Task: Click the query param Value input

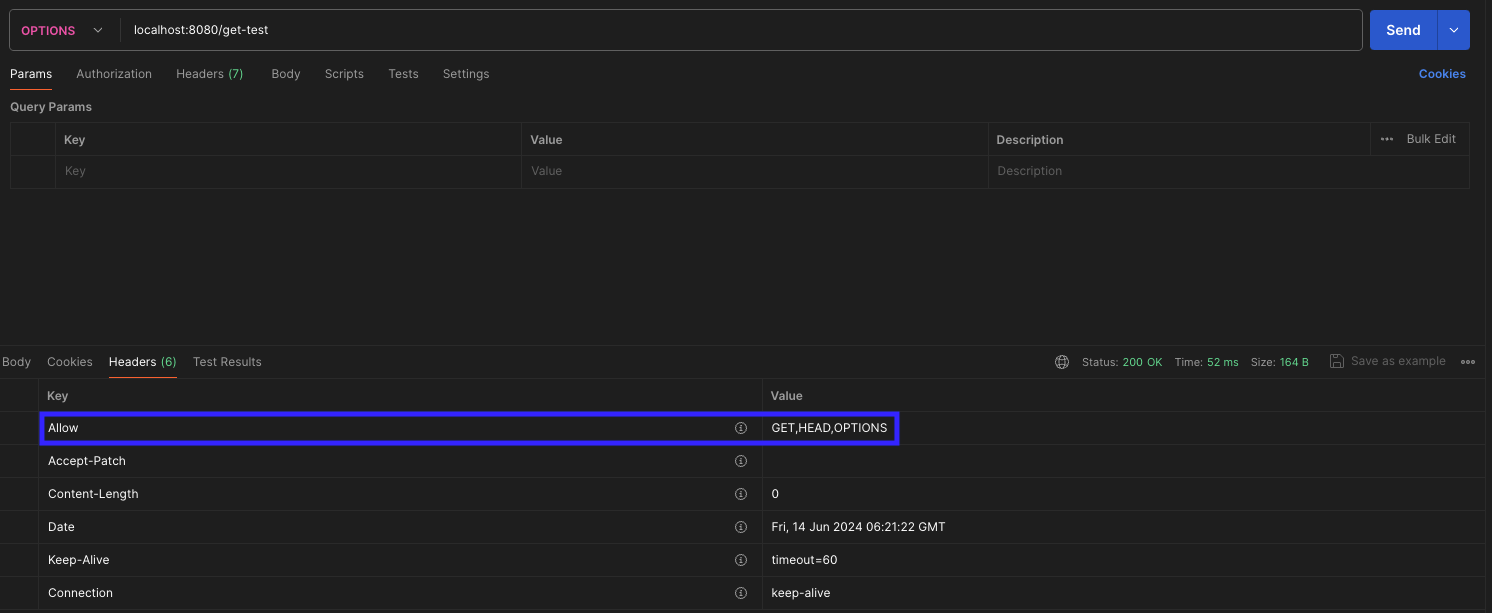Action: 755,171
